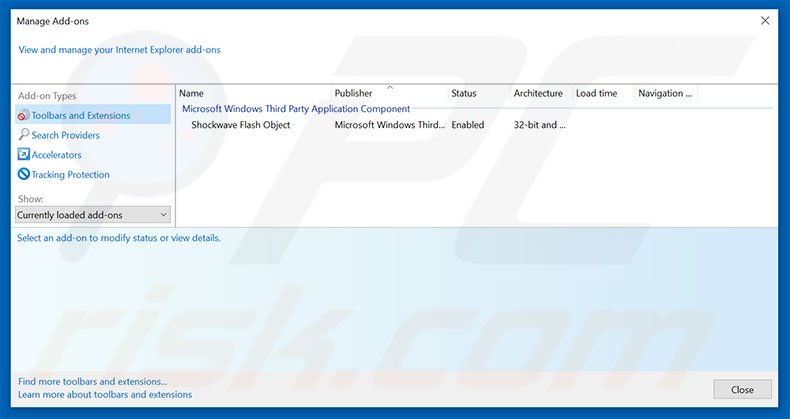Click the Toolbars and Extensions icon
Image resolution: width=790 pixels, height=419 pixels.
(23, 115)
